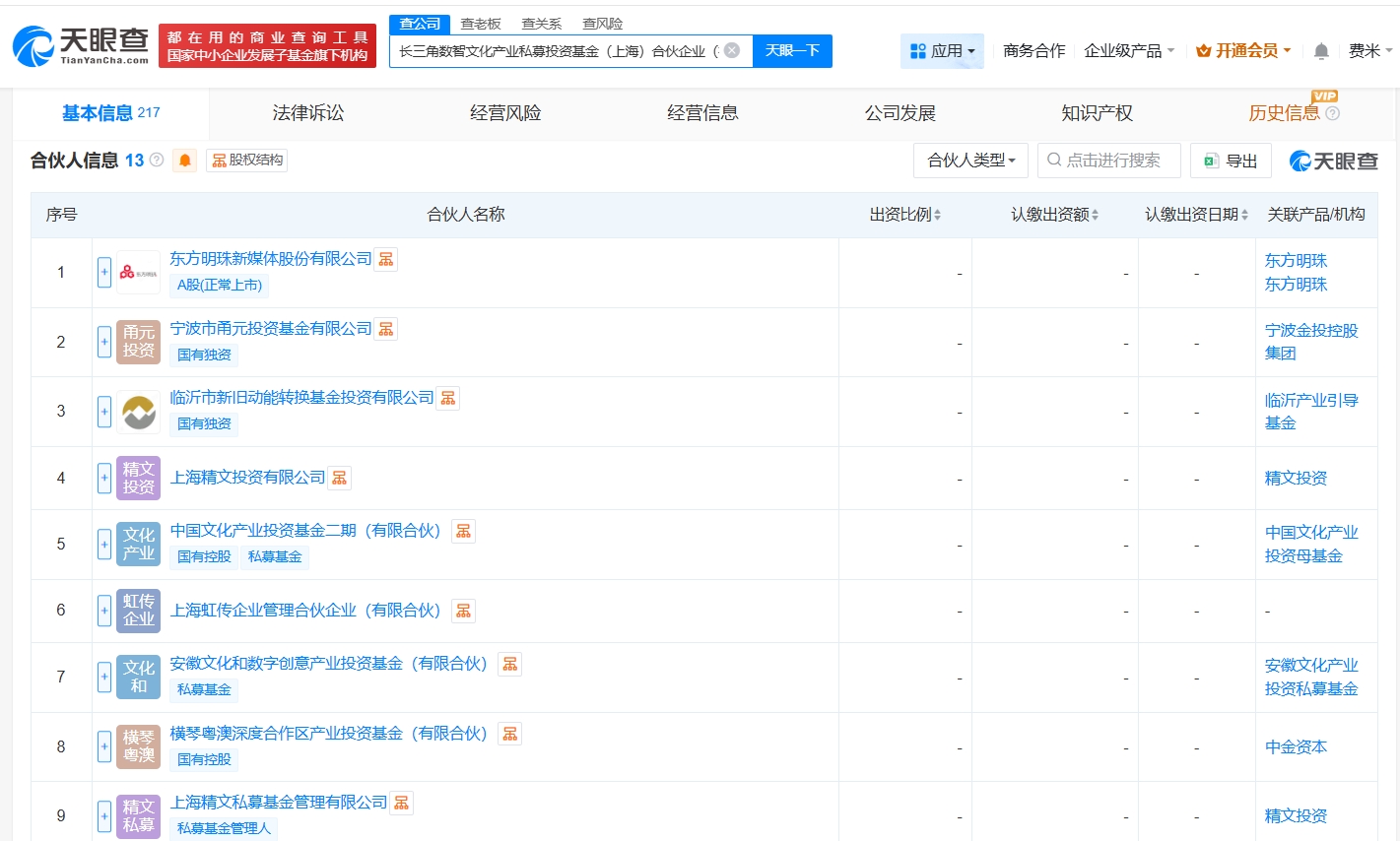Click the notification bell in the header
This screenshot has height=841, width=1400.
[x=1321, y=51]
